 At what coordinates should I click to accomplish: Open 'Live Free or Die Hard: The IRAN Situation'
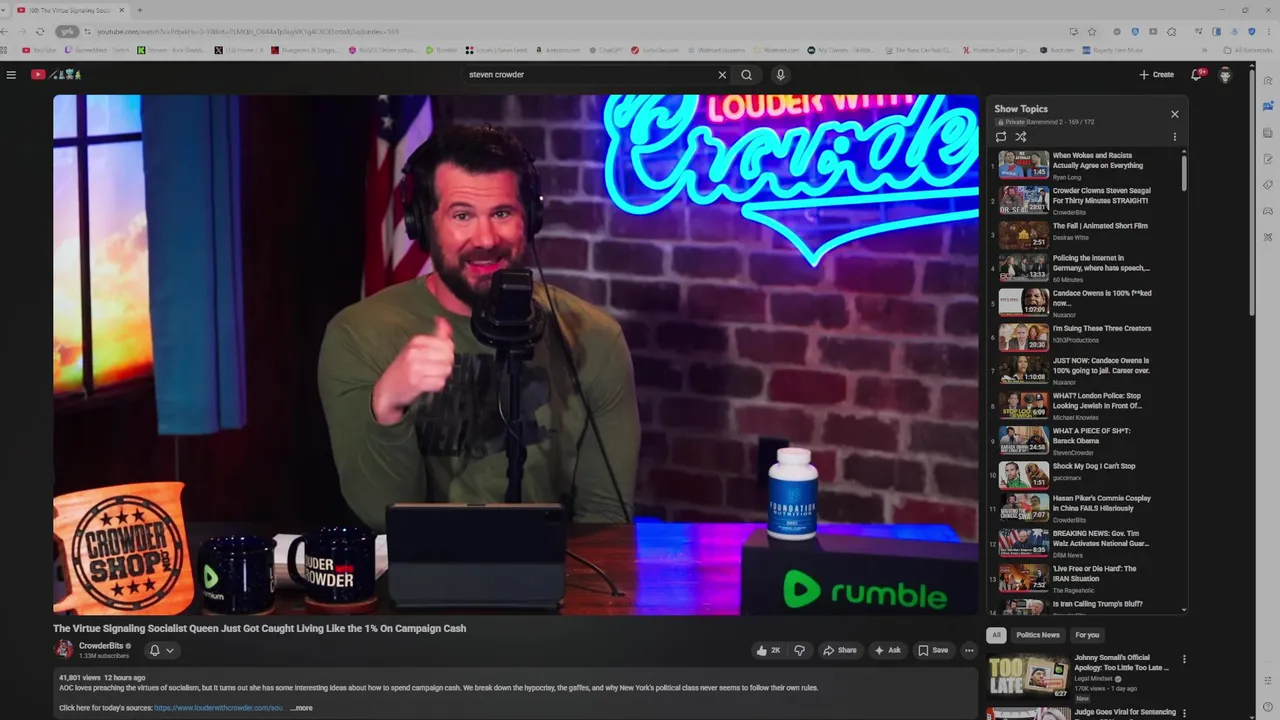1085,578
